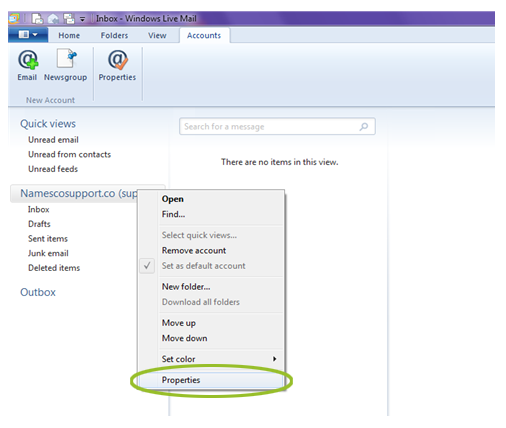Click the Windows Live Mail app icon
Screen dimensions: 506x428
tap(14, 18)
